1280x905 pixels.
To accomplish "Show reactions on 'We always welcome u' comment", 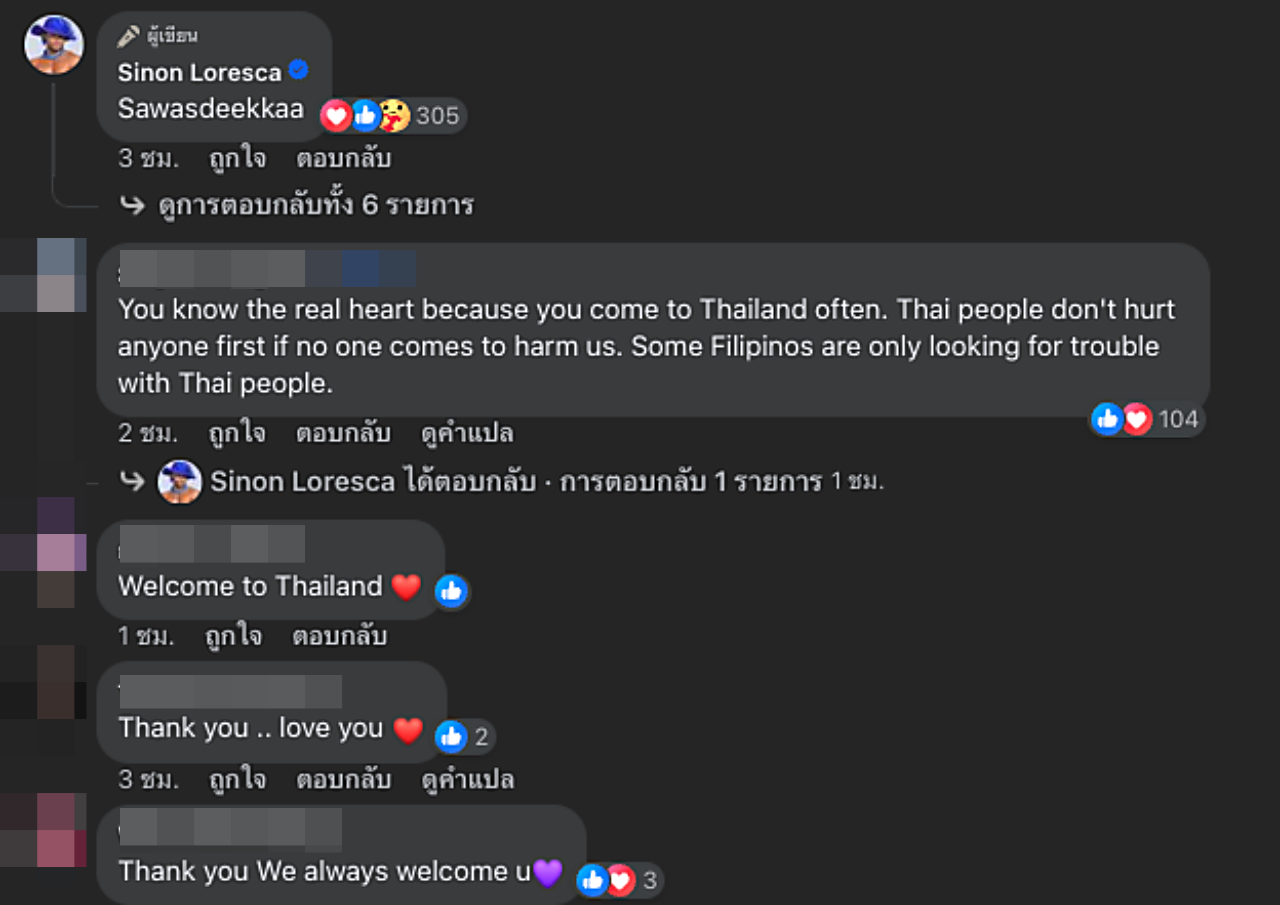I will [x=620, y=880].
